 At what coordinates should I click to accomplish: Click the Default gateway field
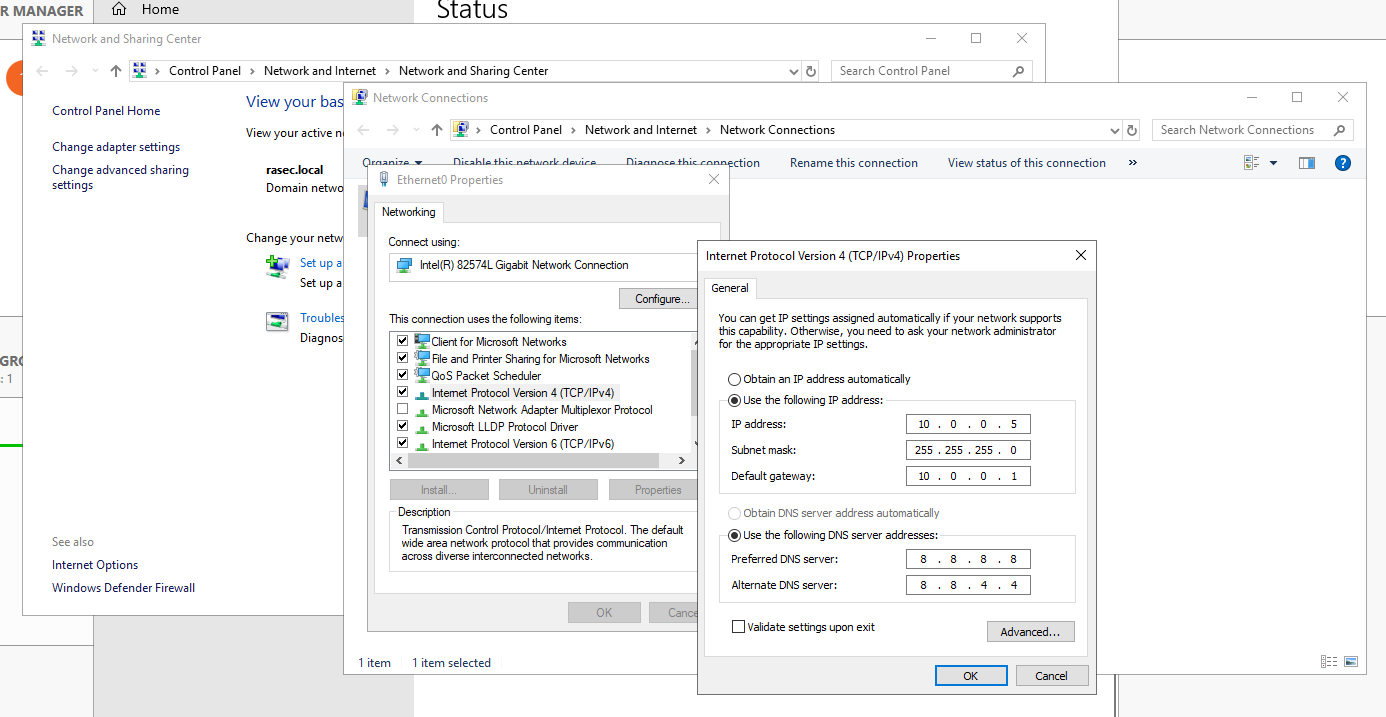[x=968, y=476]
